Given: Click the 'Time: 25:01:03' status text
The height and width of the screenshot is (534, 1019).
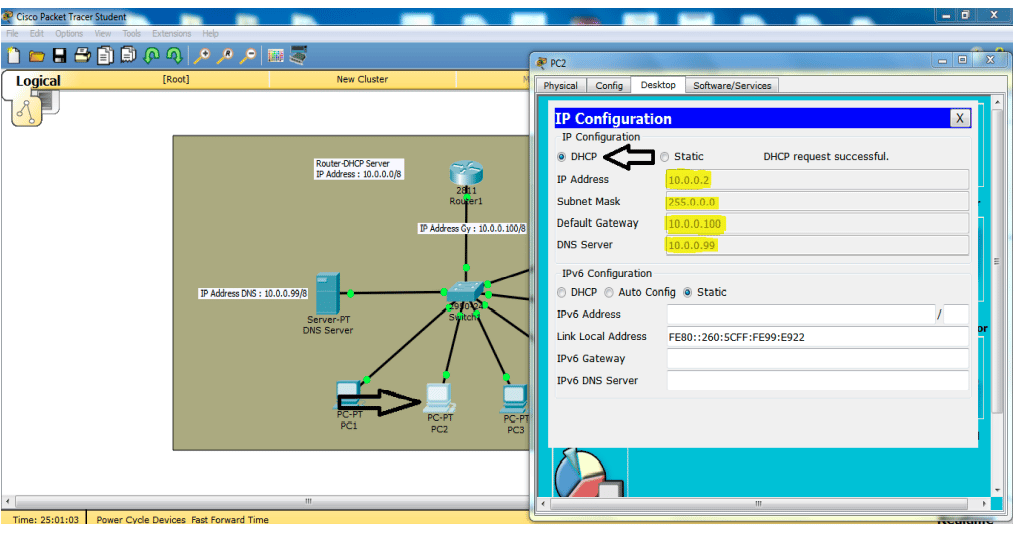Looking at the screenshot, I should [45, 520].
